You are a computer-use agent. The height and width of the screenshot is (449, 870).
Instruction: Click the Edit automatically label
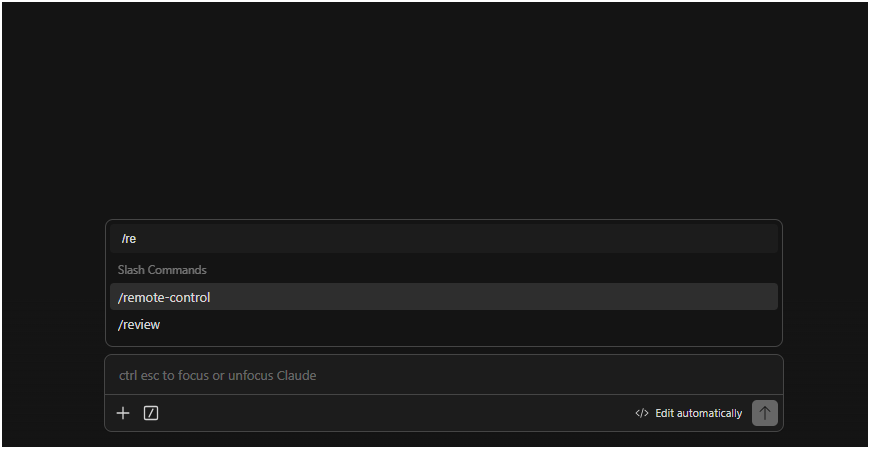point(698,413)
